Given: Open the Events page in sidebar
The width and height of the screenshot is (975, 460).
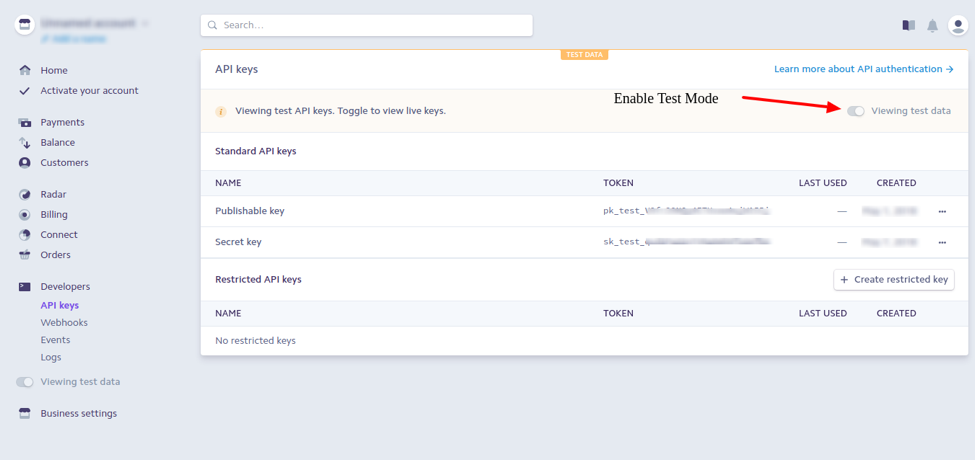Looking at the screenshot, I should pos(55,340).
